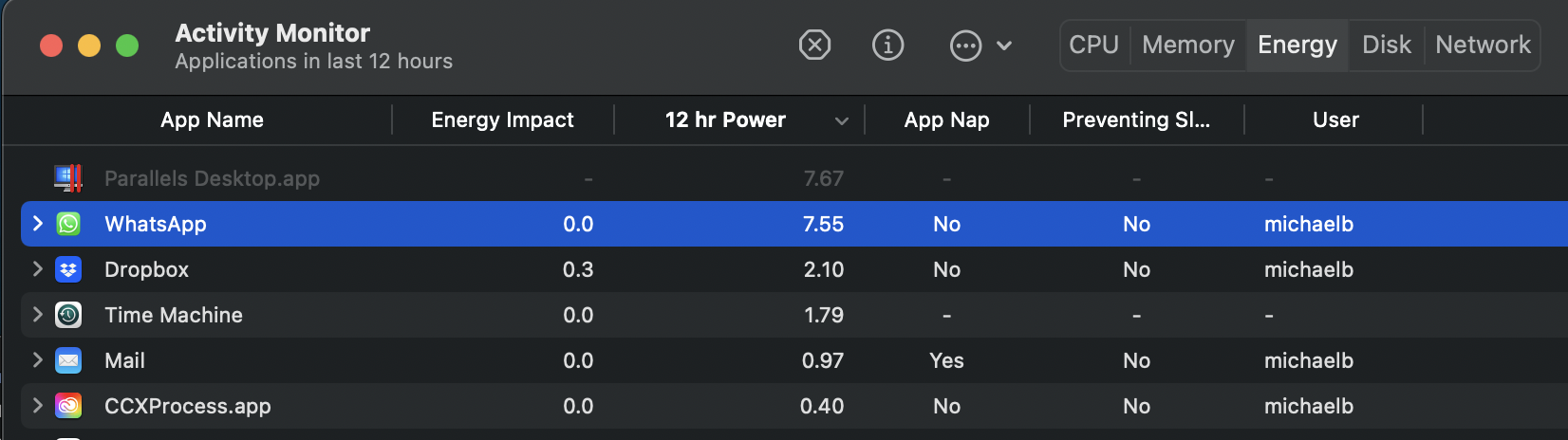Click Dropbox's 2.10 12 hr Power value
This screenshot has height=440, width=1568.
pyautogui.click(x=823, y=269)
